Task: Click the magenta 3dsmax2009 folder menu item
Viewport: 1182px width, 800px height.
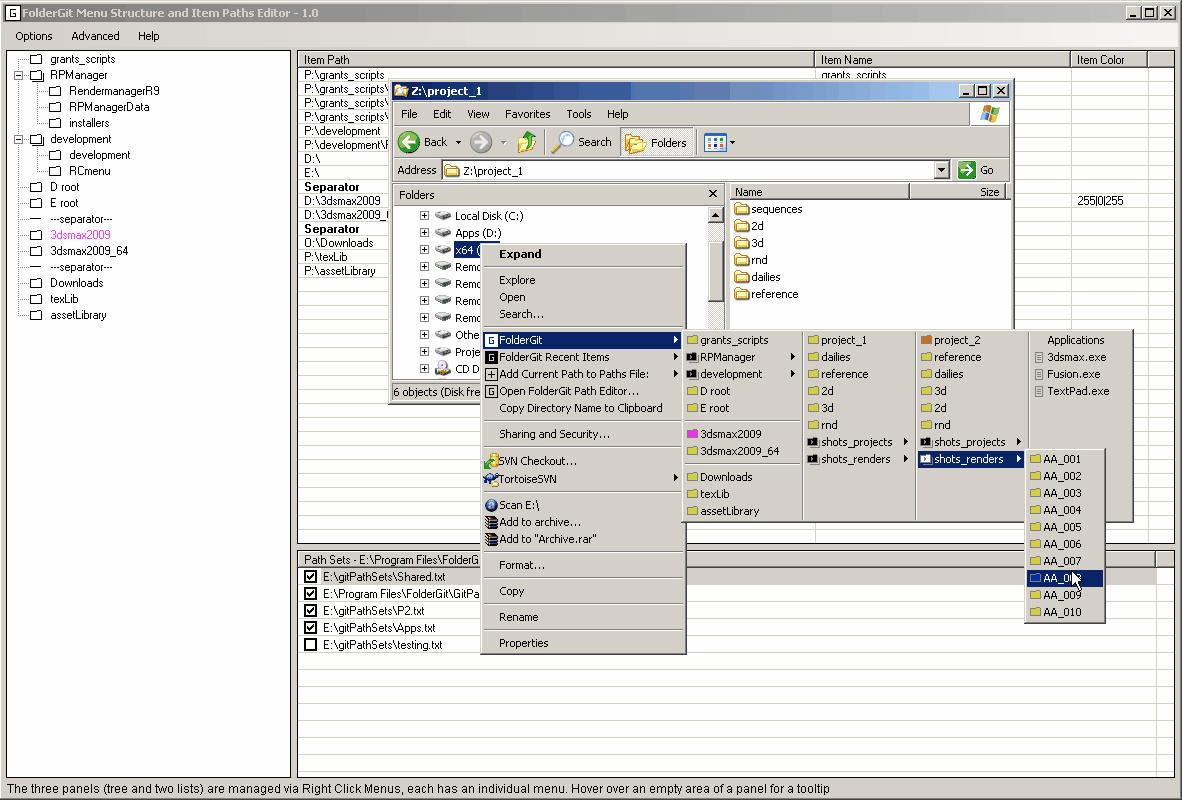Action: [x=742, y=434]
